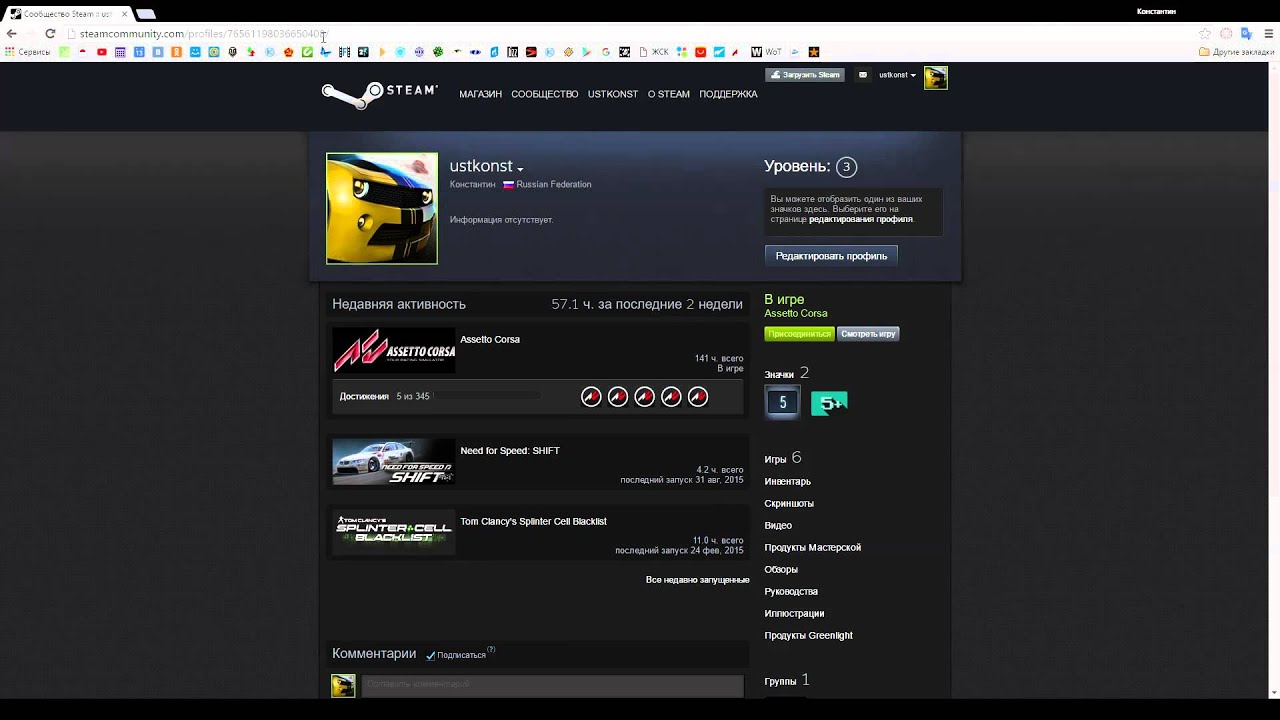Open МАГАЗИН menu

point(480,94)
